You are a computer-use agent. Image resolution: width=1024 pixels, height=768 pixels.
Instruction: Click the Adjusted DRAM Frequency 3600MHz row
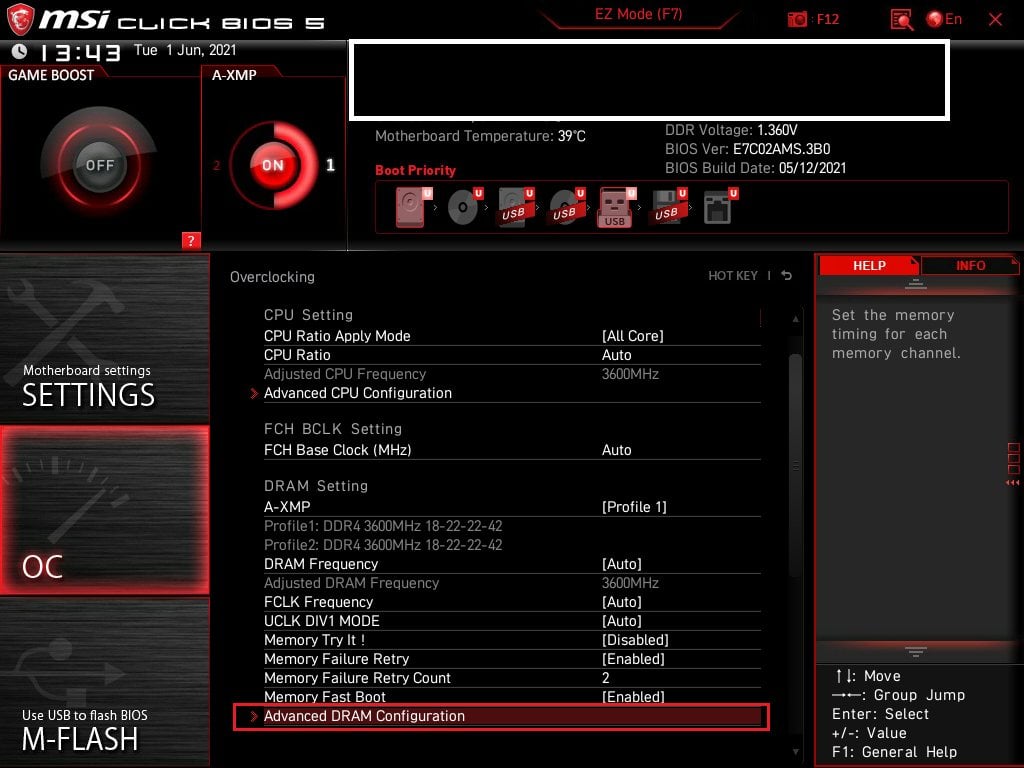(x=512, y=583)
